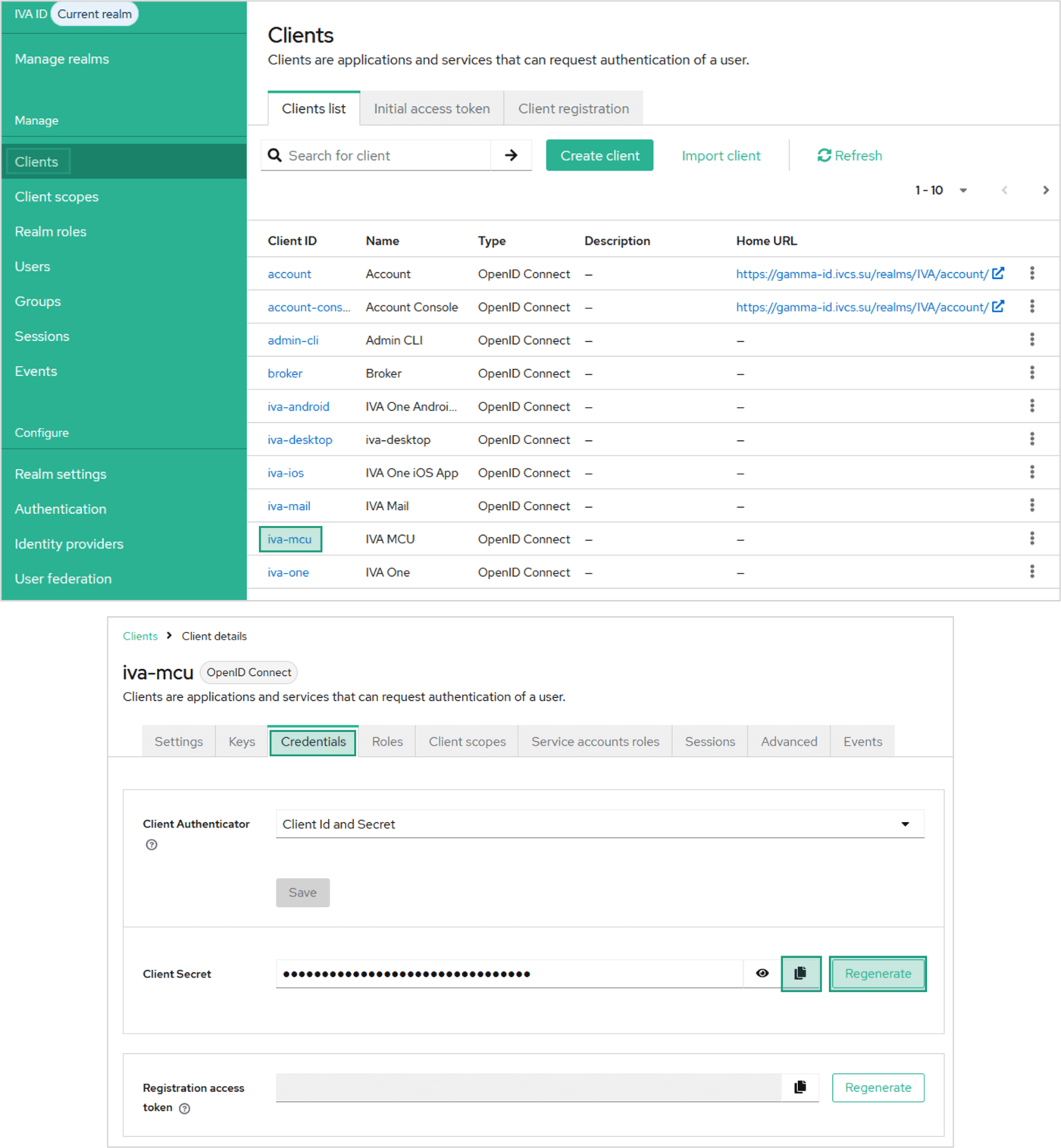Reveal the Client Secret with eye icon
Image resolution: width=1061 pixels, height=1148 pixels.
(x=762, y=974)
